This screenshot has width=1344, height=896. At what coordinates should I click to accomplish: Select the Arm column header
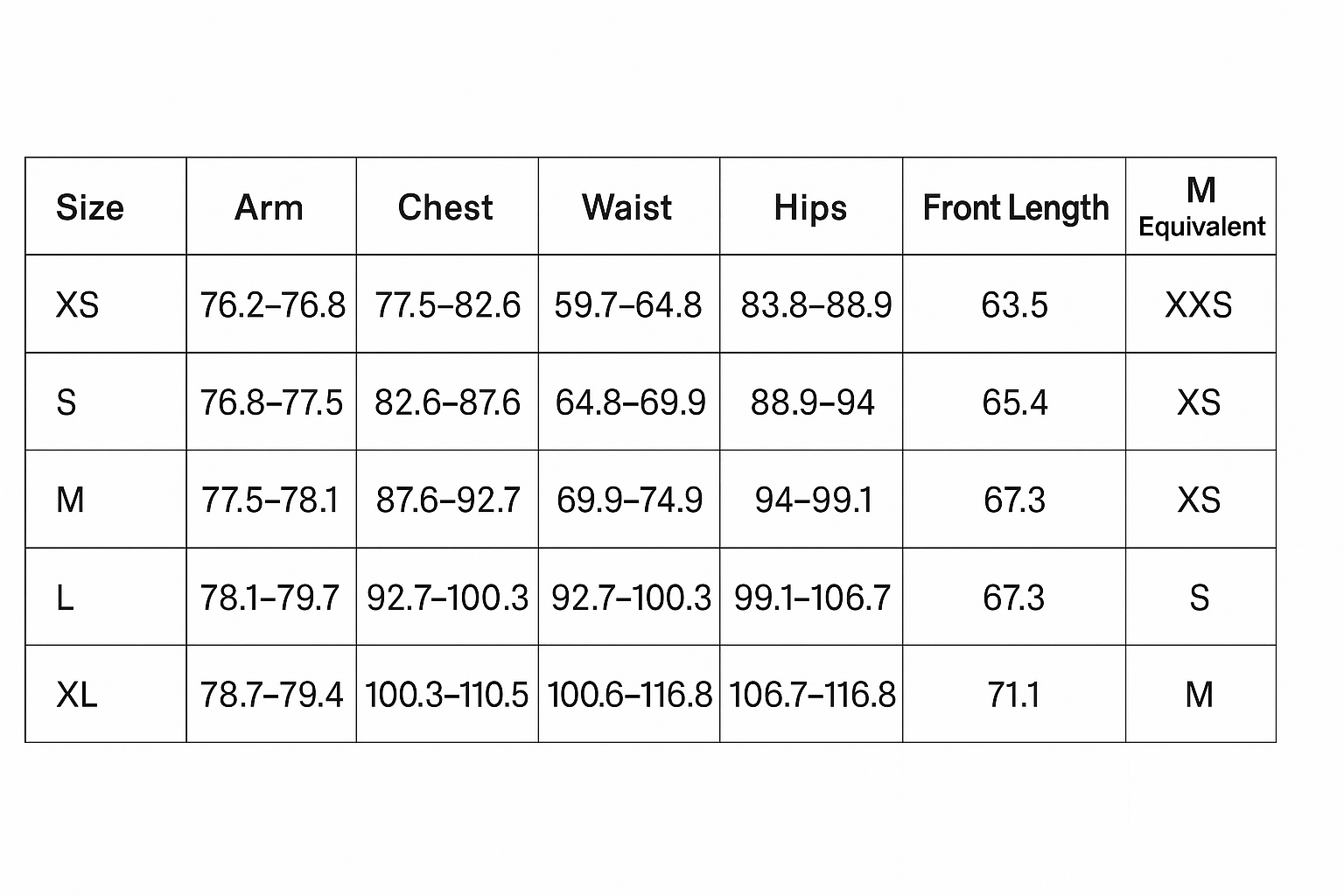coord(269,208)
